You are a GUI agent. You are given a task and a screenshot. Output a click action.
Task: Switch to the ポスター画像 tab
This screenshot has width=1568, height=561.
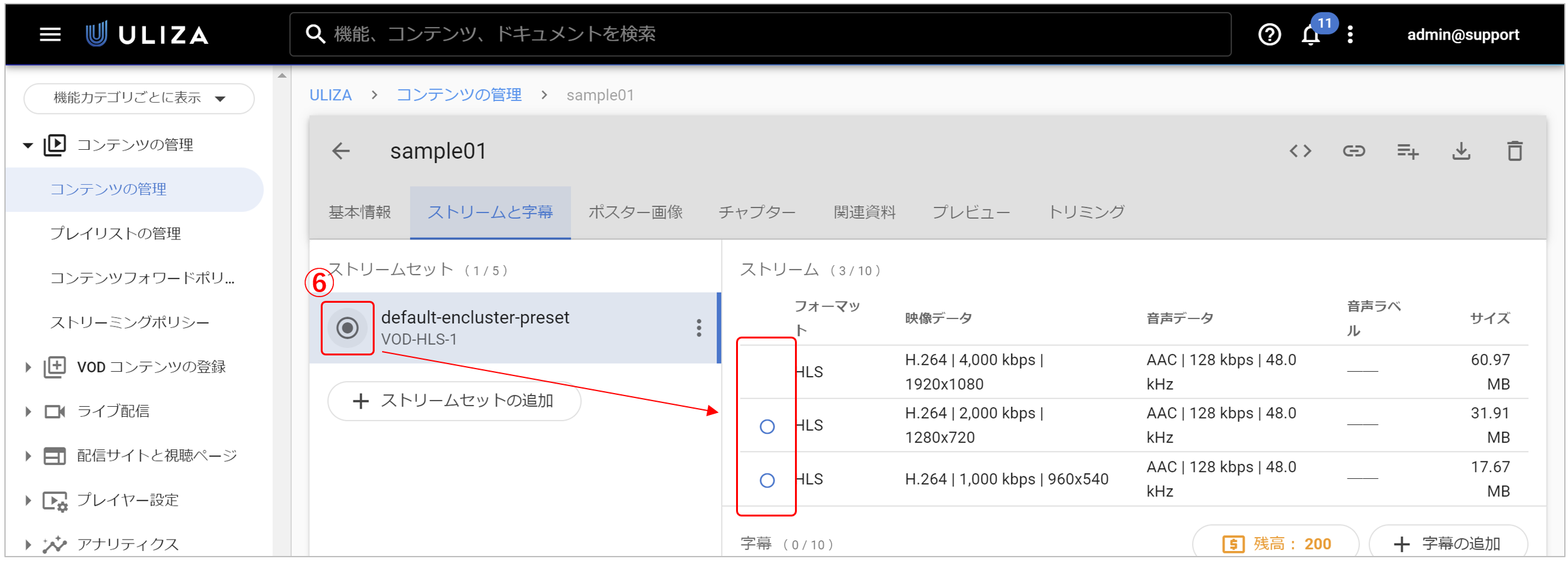point(635,212)
